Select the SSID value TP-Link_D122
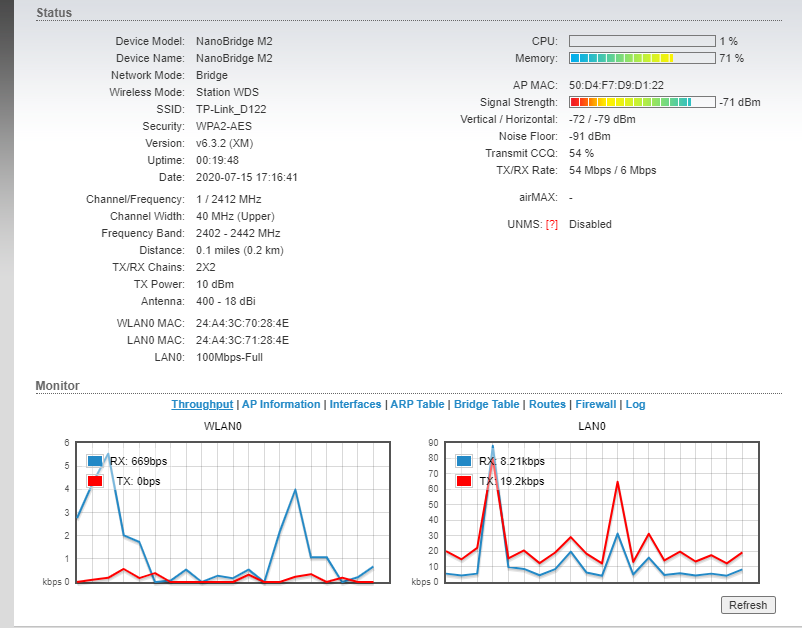802x628 pixels. tap(231, 109)
